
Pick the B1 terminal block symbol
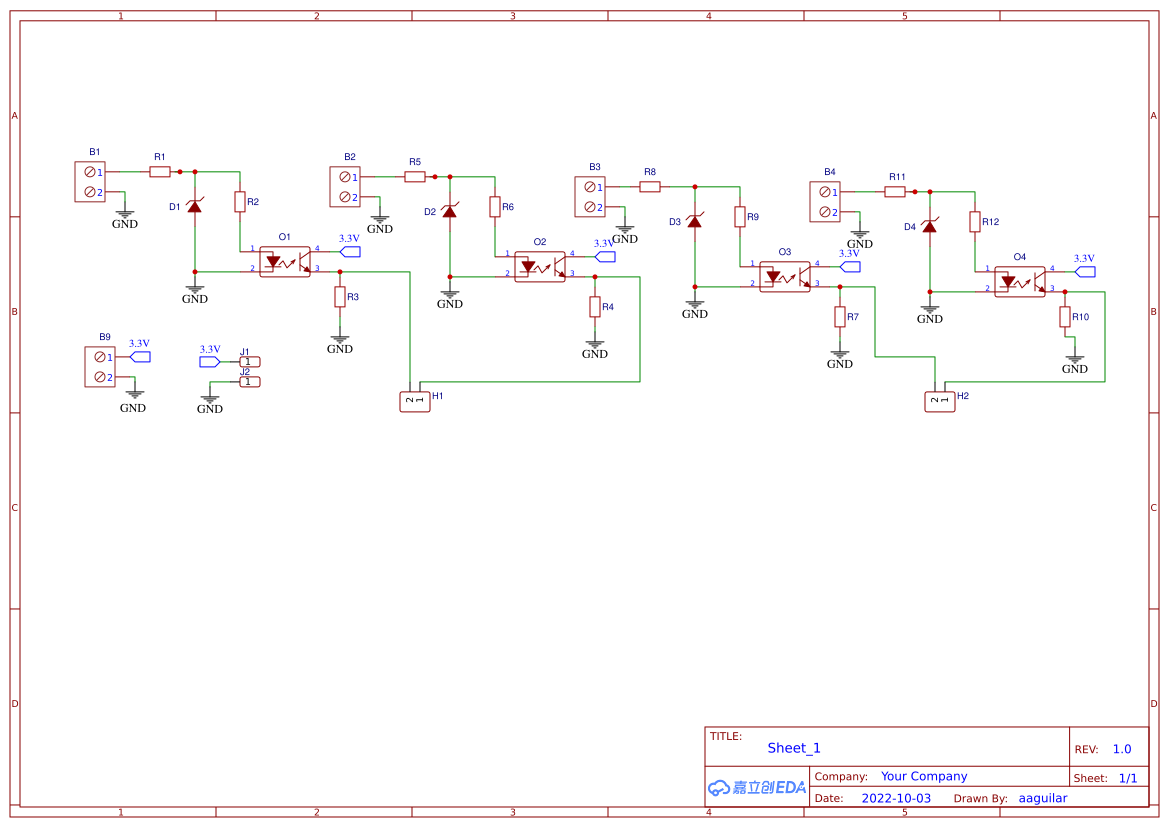89,181
